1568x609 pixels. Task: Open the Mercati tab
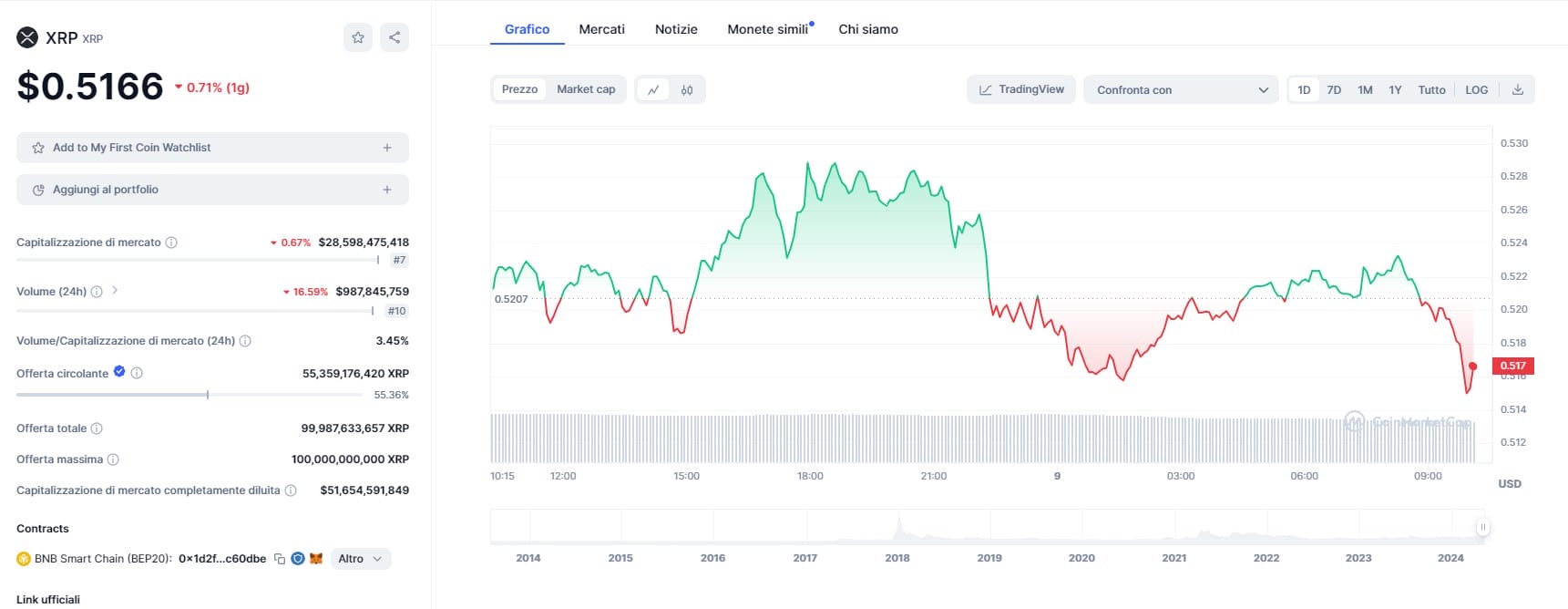tap(601, 29)
